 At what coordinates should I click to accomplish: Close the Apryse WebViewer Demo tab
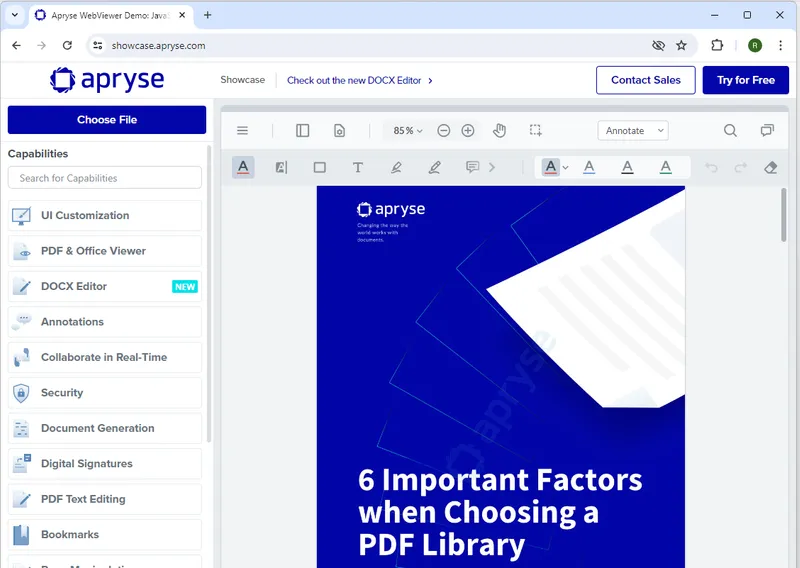182,15
